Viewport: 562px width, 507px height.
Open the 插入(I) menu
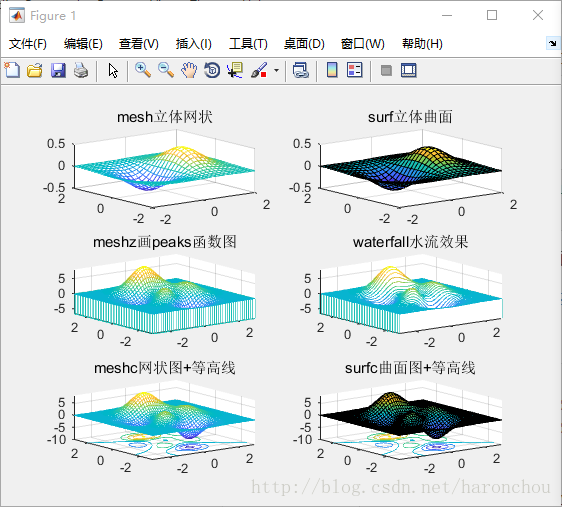[194, 44]
